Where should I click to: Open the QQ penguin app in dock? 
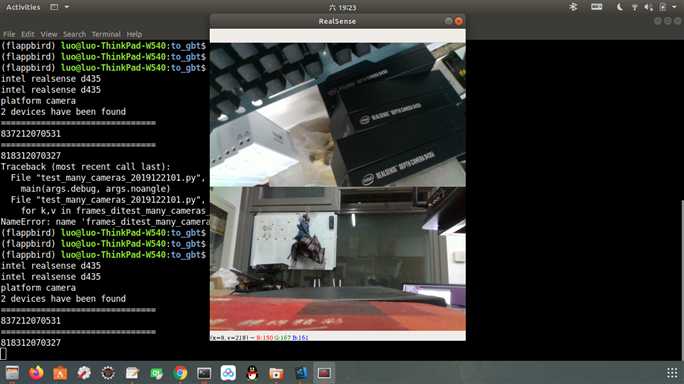(252, 373)
